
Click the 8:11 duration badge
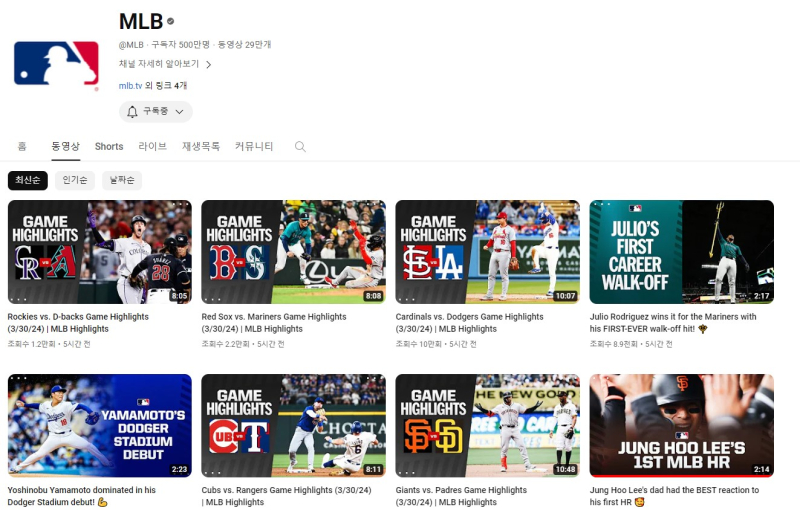pos(373,469)
